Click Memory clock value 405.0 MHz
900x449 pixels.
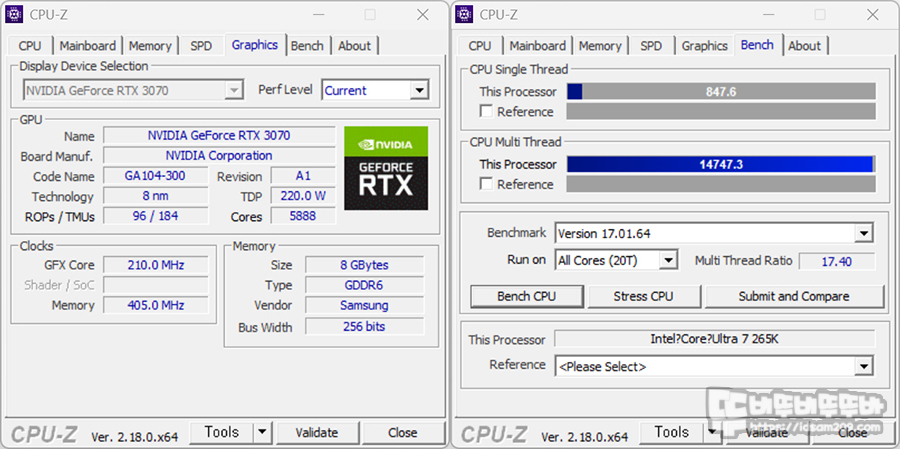point(156,305)
